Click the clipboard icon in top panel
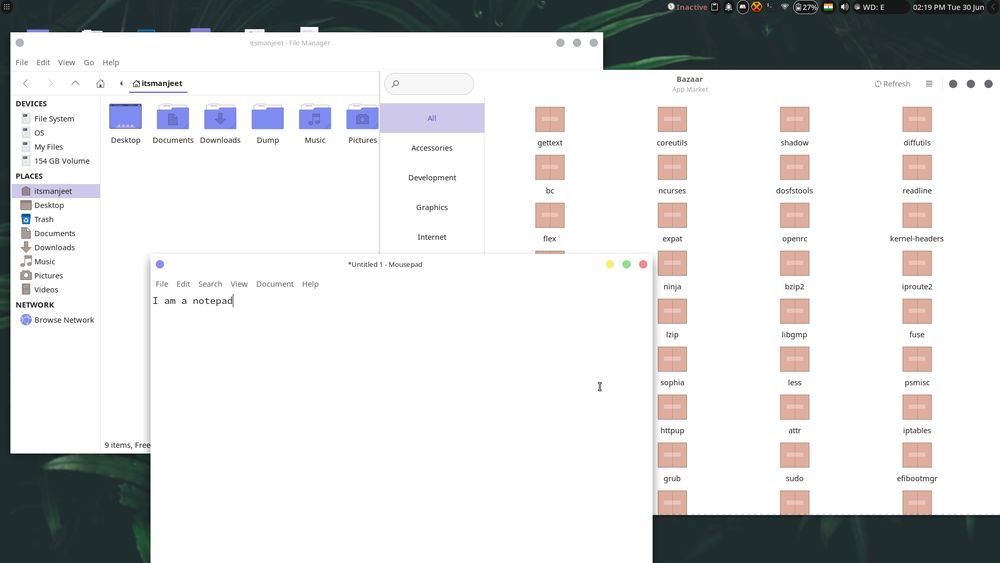This screenshot has width=1000, height=563. [715, 7]
